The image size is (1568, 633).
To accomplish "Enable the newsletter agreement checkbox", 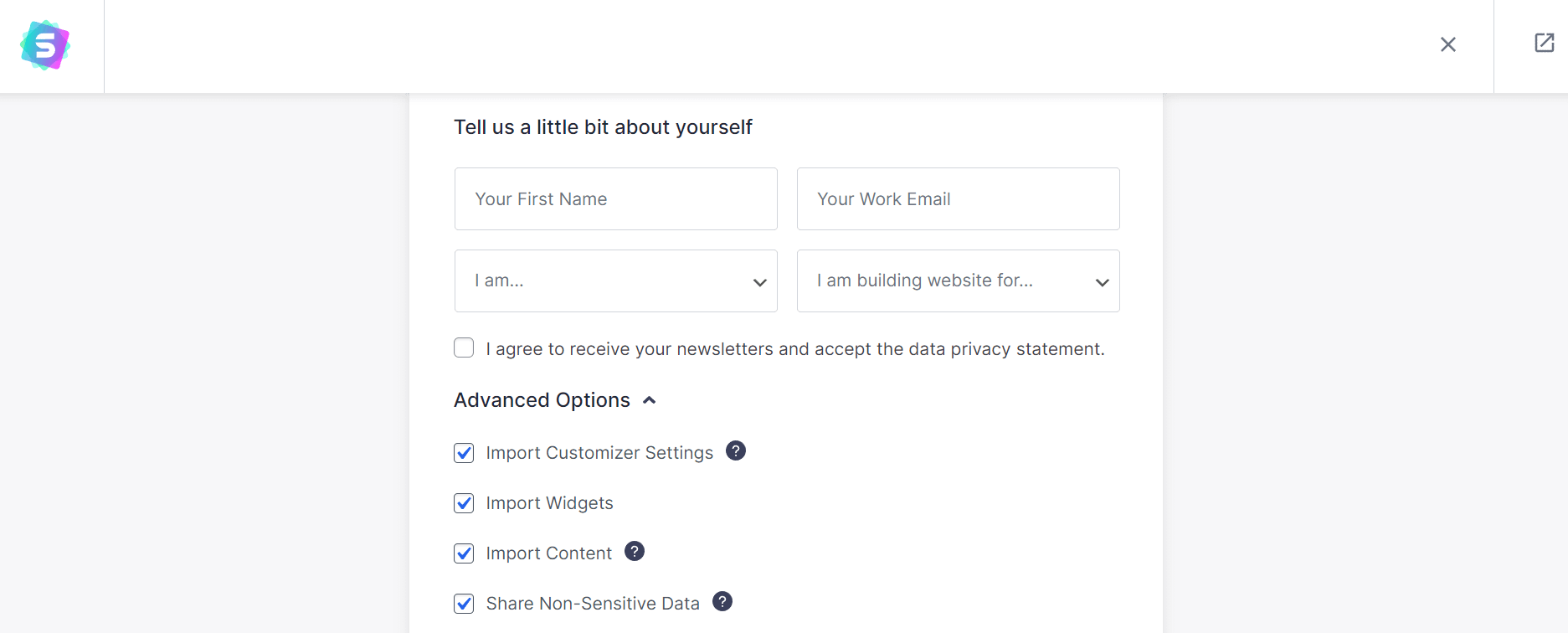I will click(x=463, y=347).
